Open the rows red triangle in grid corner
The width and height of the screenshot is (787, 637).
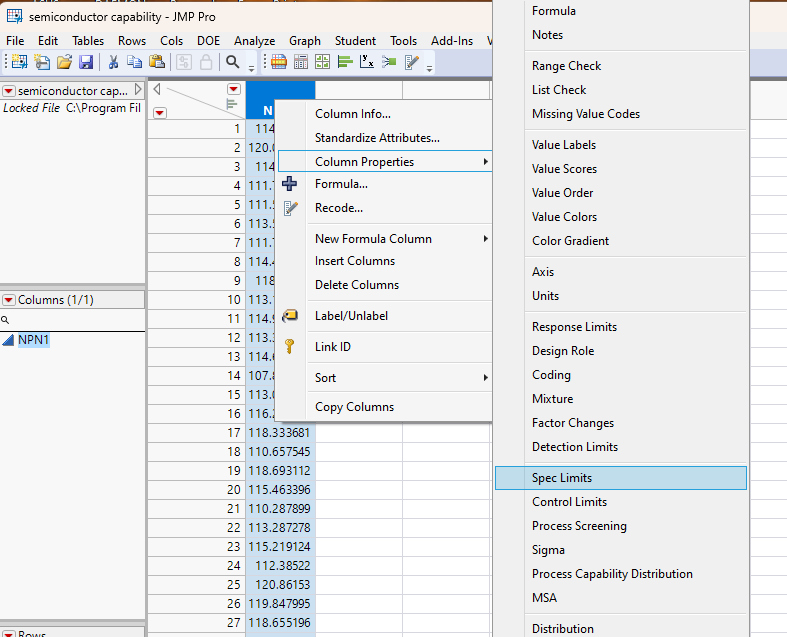pyautogui.click(x=160, y=113)
